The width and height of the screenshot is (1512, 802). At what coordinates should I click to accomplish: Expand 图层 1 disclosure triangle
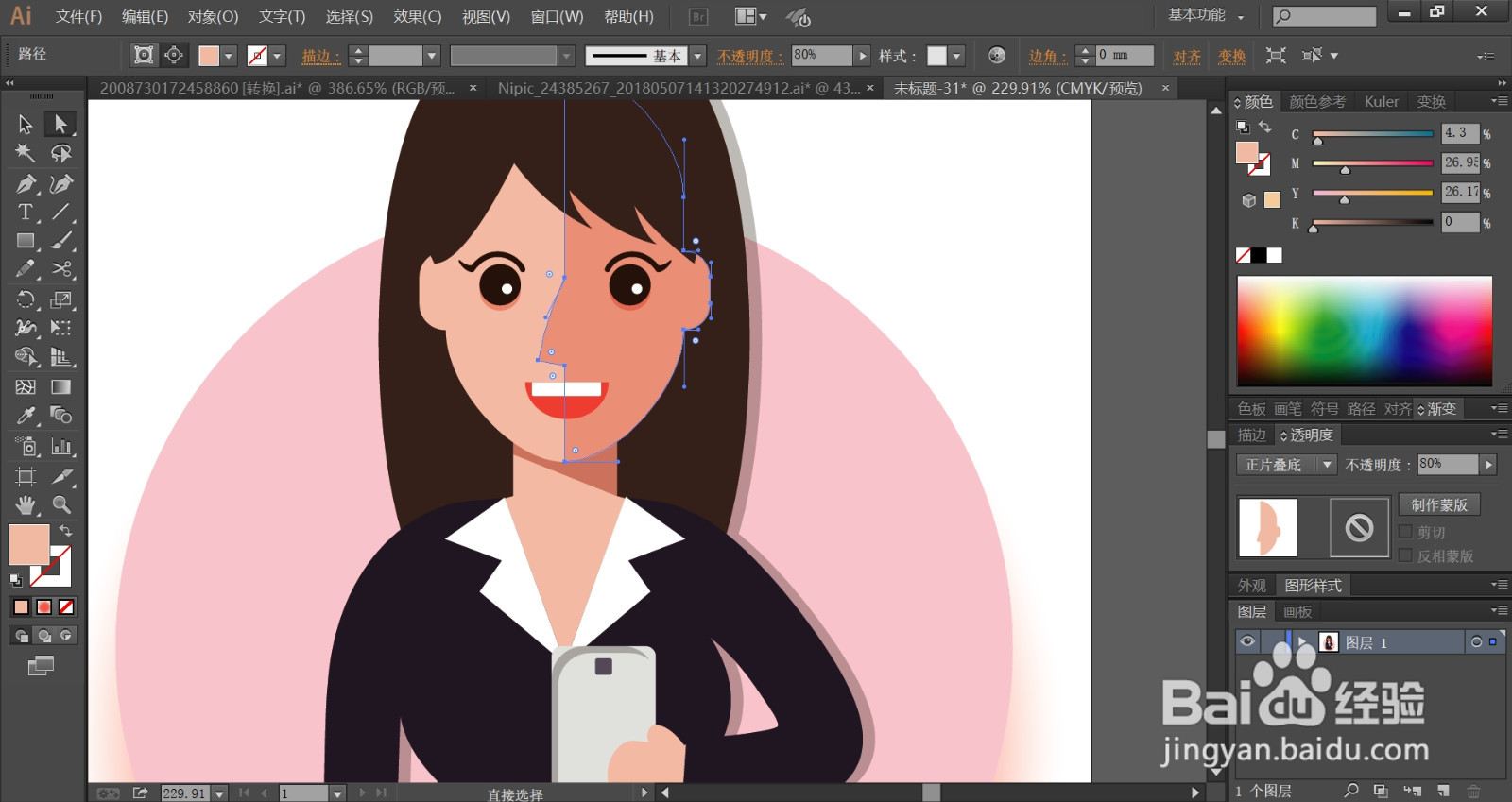(1301, 642)
